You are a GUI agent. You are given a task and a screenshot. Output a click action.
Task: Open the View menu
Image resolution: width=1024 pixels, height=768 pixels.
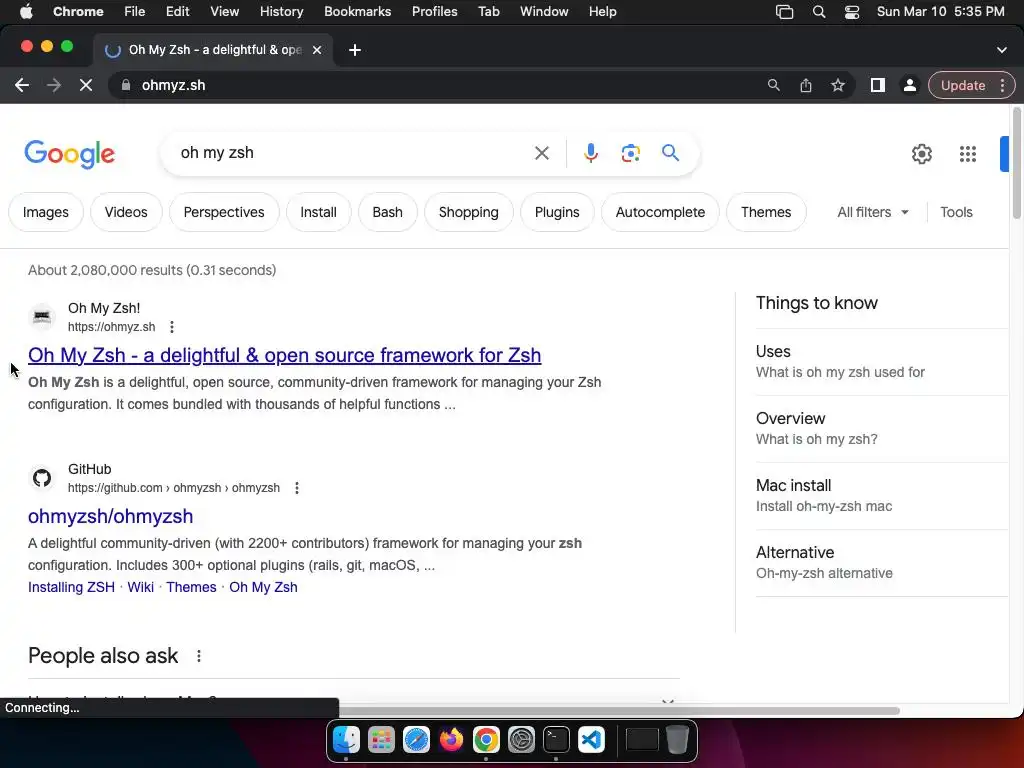[x=225, y=12]
